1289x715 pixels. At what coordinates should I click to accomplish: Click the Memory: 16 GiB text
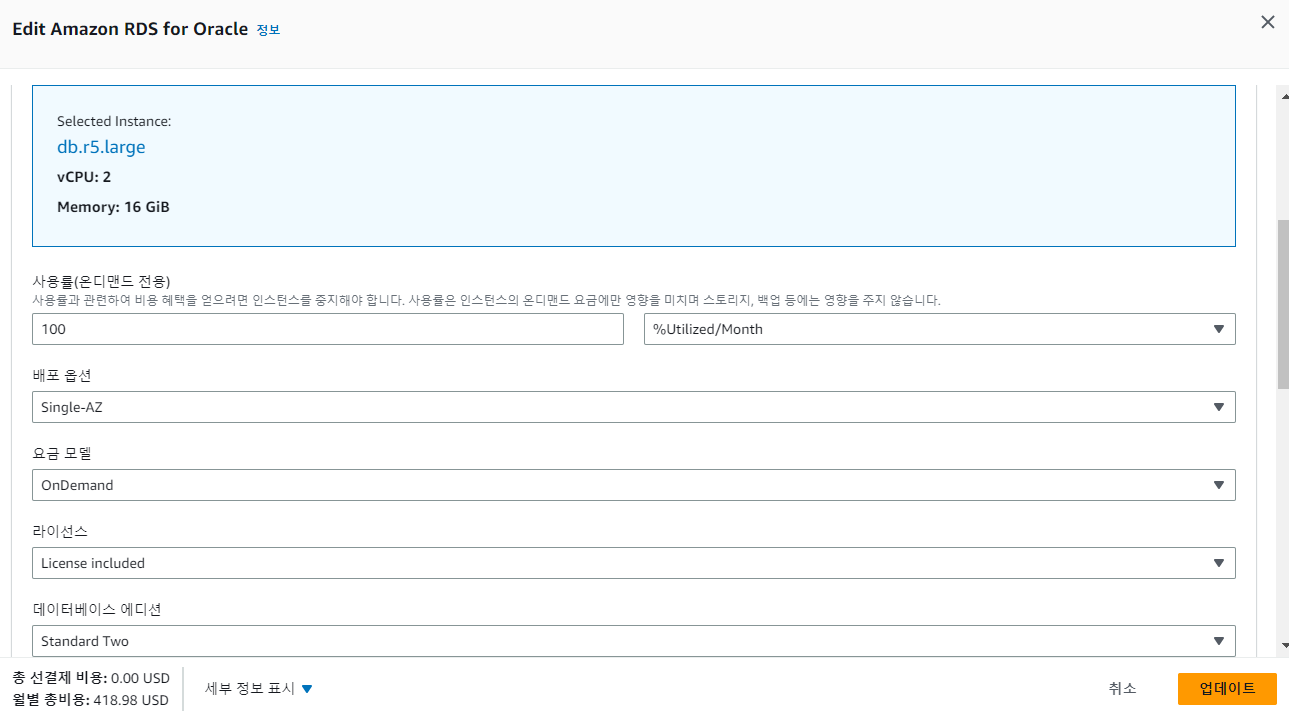coord(113,207)
